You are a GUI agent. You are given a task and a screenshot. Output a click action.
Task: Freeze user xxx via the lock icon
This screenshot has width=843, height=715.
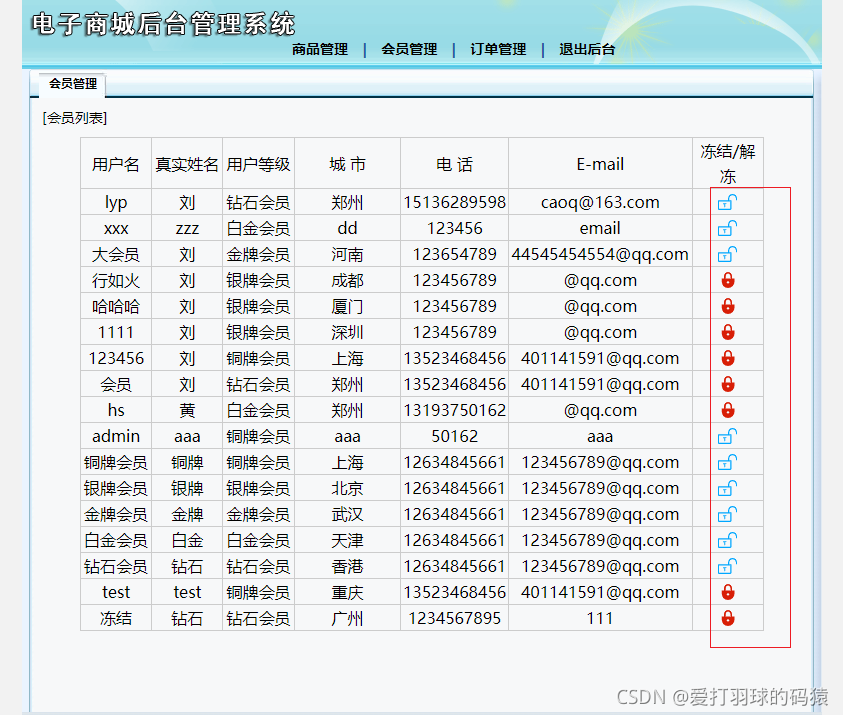[727, 228]
